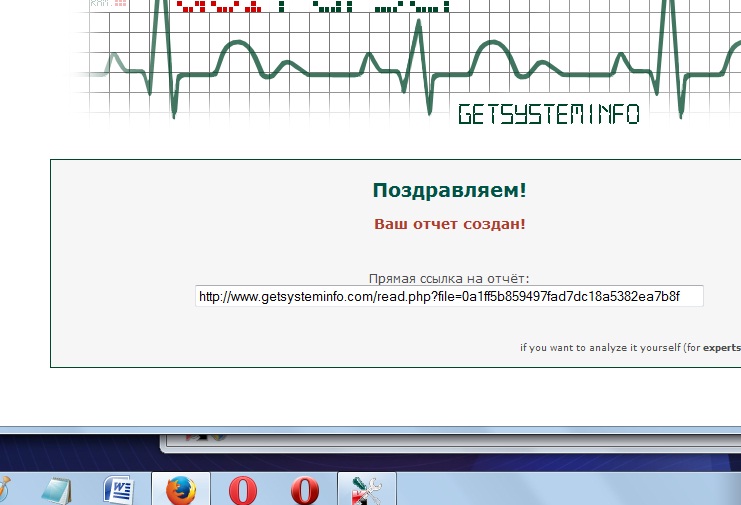Click the 'Поздравляем!' heading
741x505 pixels.
tap(449, 190)
